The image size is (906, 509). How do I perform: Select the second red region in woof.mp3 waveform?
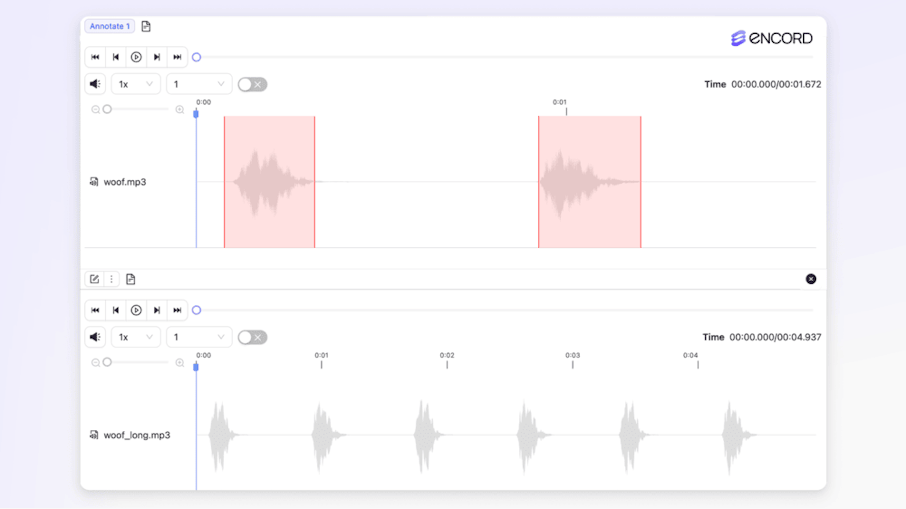[589, 181]
